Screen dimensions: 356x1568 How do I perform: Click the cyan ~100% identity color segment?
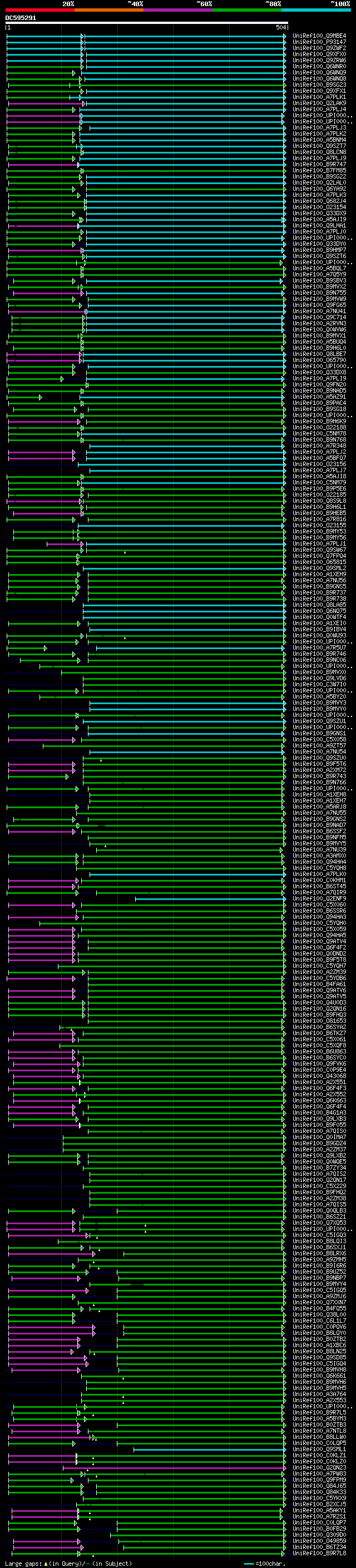coord(316,10)
